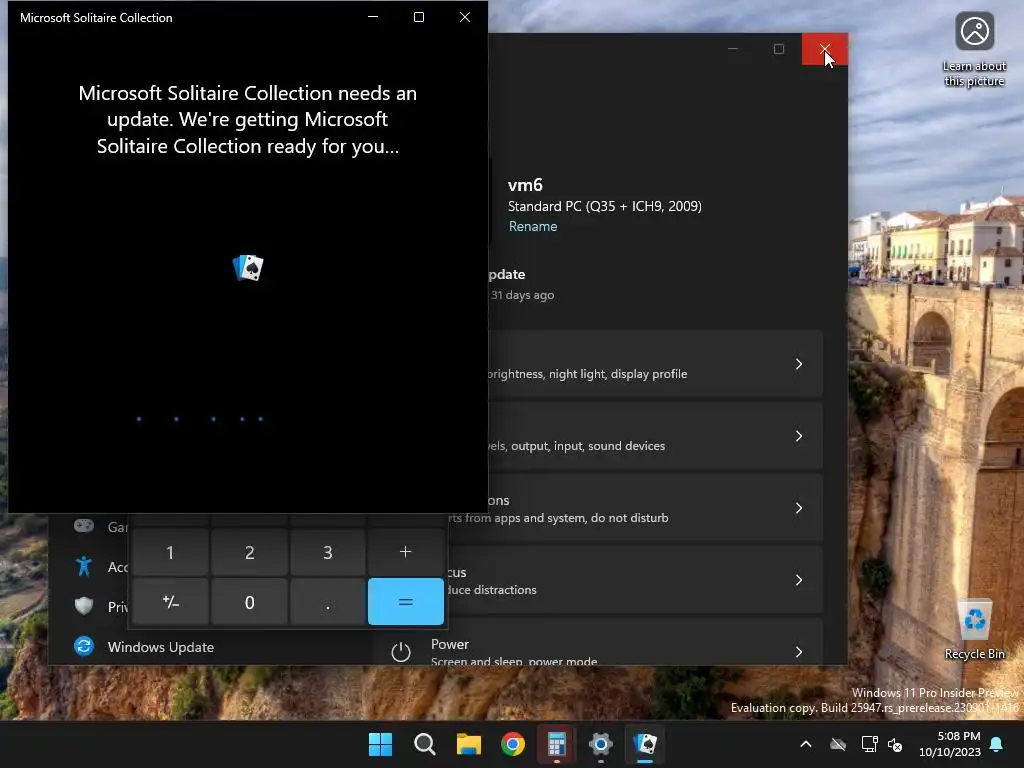This screenshot has height=768, width=1024.
Task: Expand Display brightness, night light row chevron
Action: [799, 364]
